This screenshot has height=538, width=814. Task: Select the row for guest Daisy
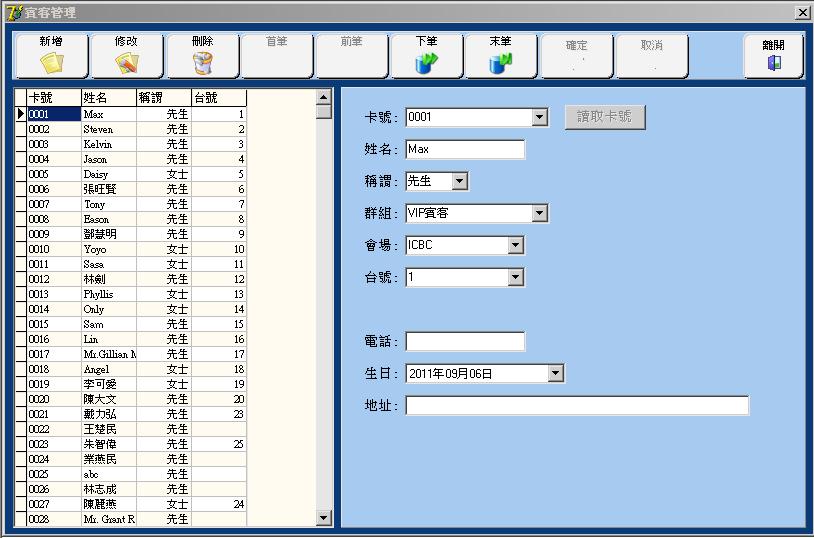pos(108,174)
